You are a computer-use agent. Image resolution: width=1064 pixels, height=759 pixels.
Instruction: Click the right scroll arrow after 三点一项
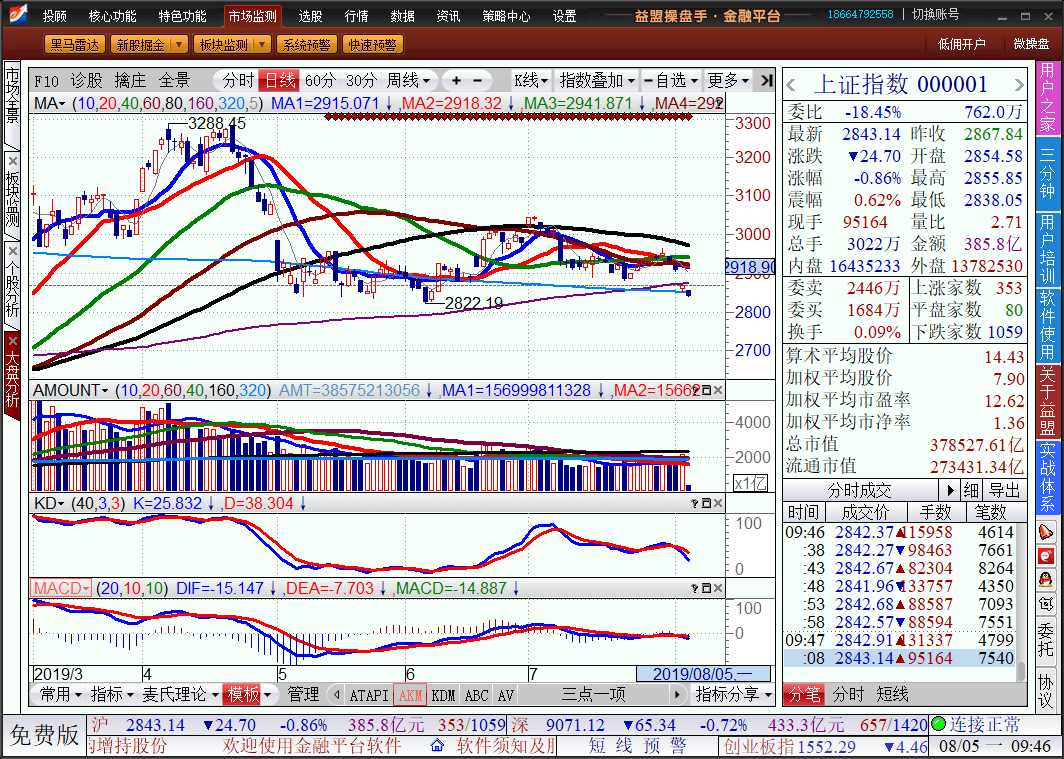pos(677,695)
